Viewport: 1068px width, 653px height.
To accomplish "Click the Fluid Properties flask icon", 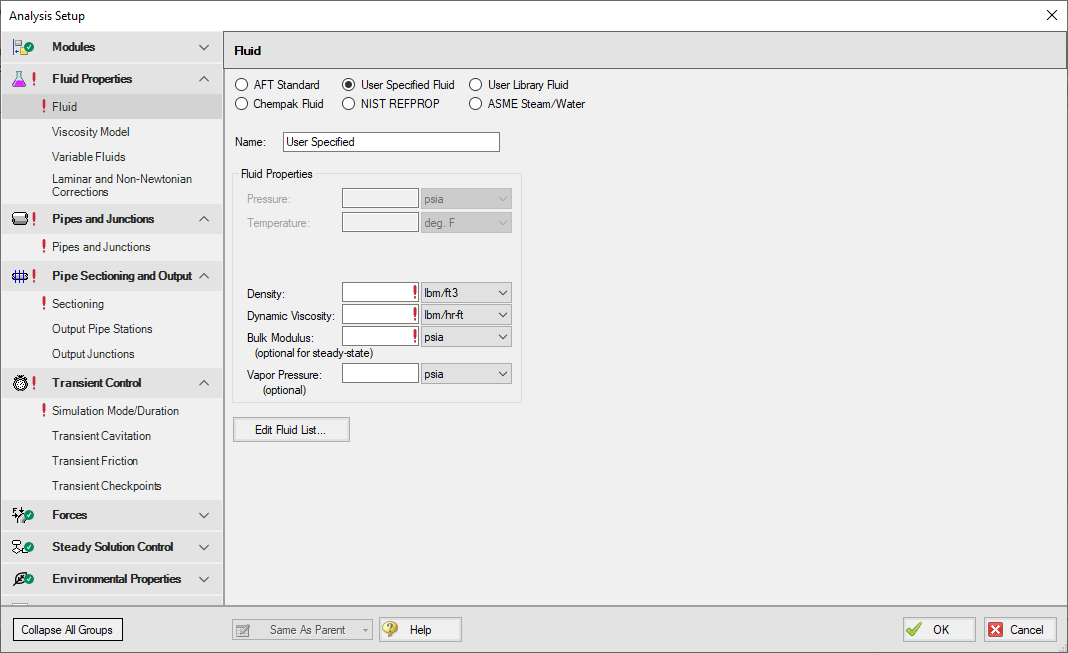I will 21,79.
